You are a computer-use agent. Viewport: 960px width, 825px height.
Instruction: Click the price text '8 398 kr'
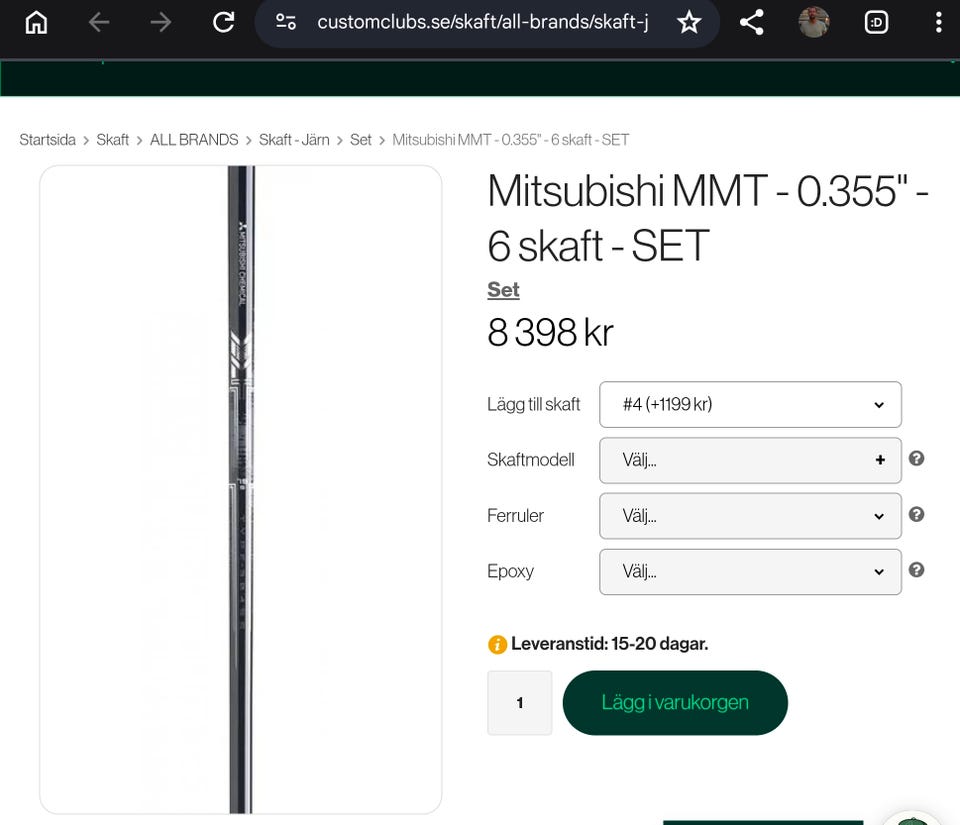pyautogui.click(x=550, y=333)
